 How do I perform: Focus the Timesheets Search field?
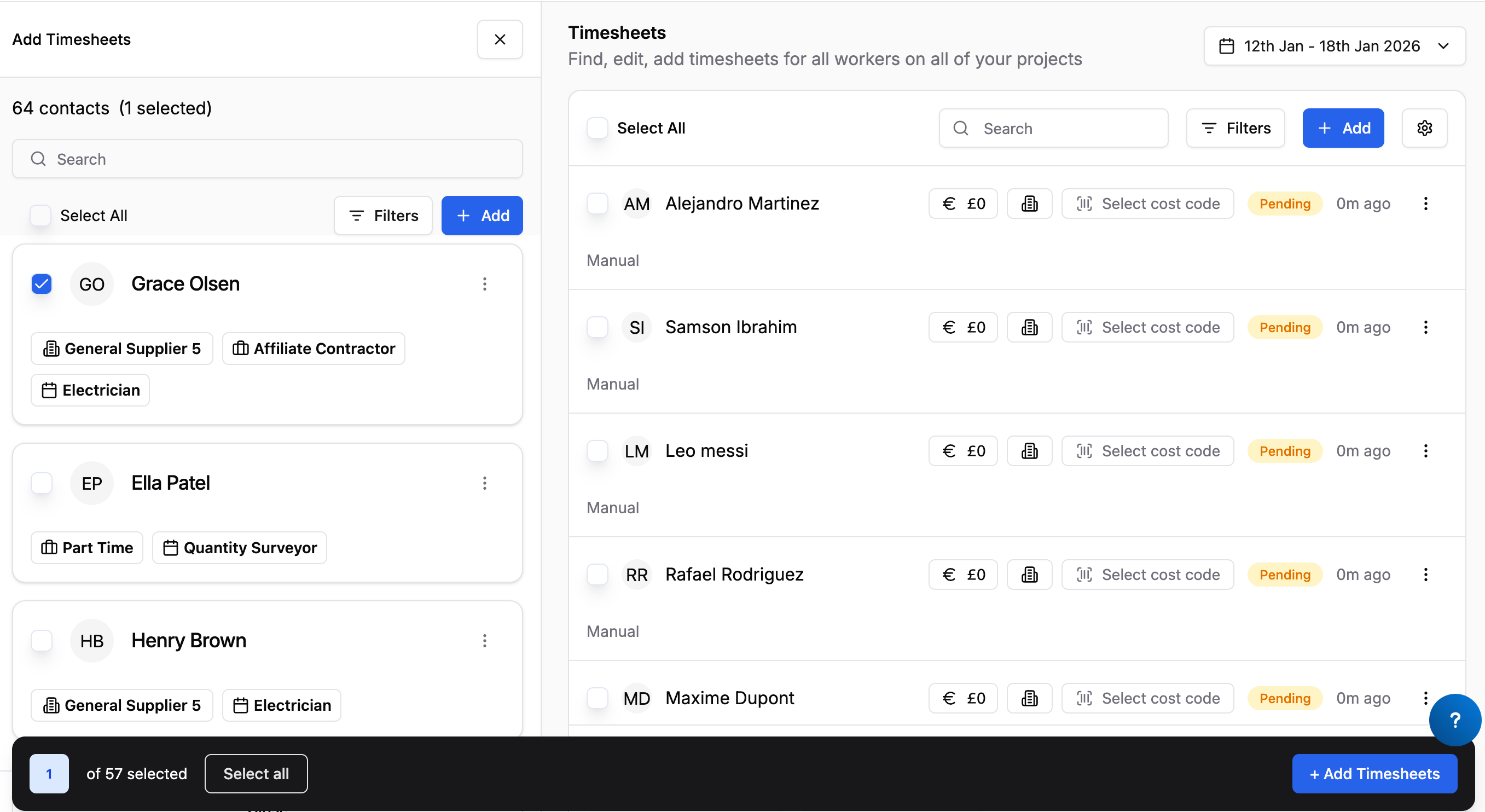click(x=1054, y=128)
